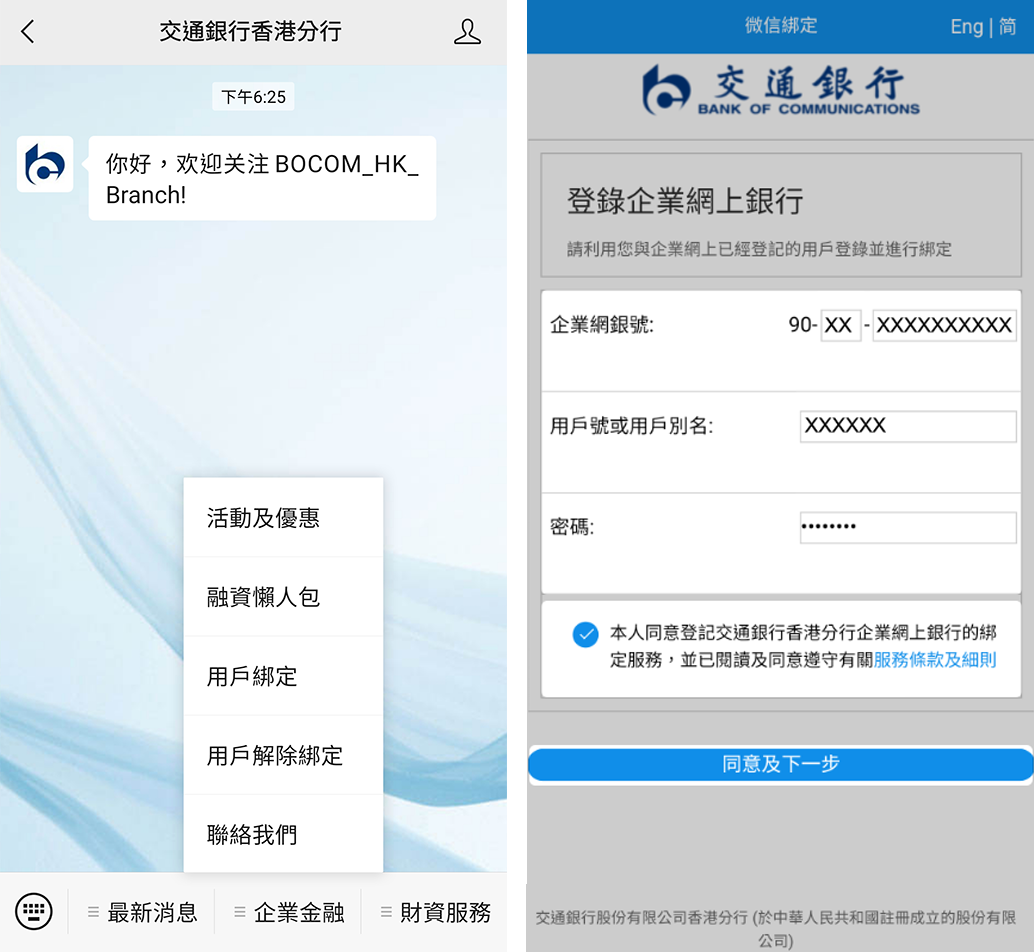Tap the 下午6:25 timestamp
This screenshot has height=952, width=1034.
coord(253,97)
